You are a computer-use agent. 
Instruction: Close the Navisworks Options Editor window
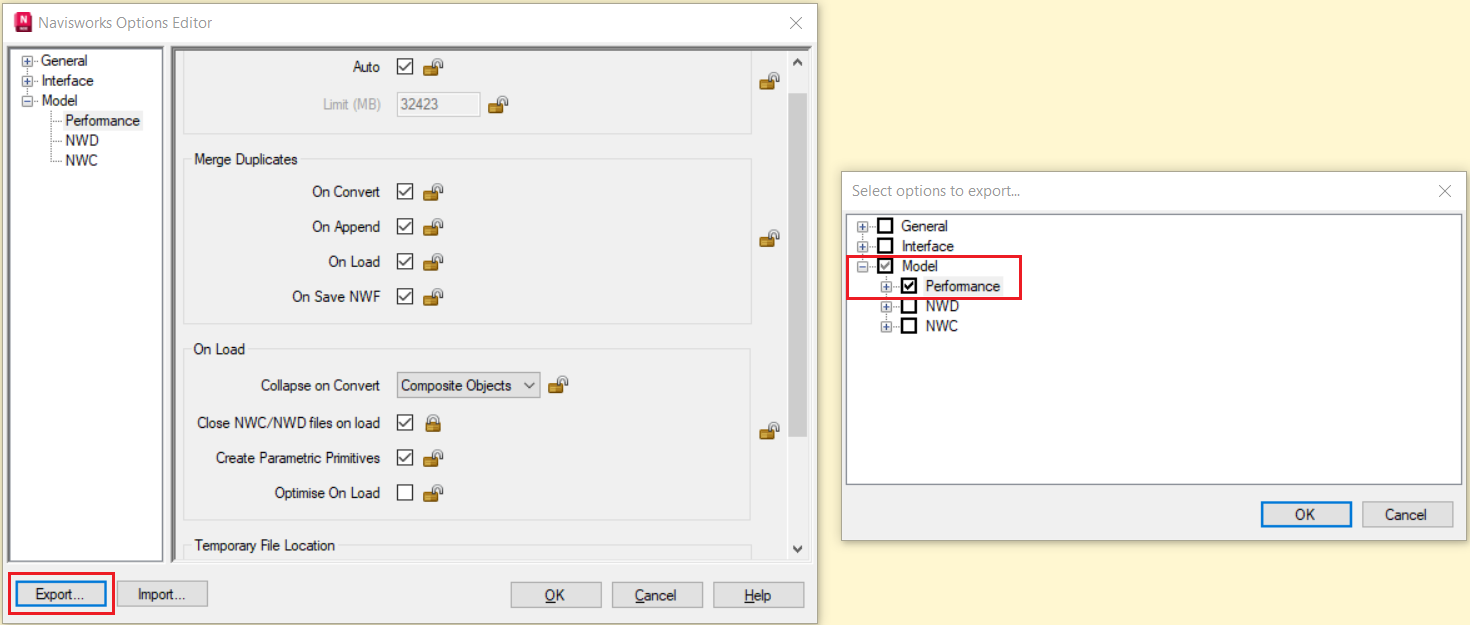(x=795, y=23)
